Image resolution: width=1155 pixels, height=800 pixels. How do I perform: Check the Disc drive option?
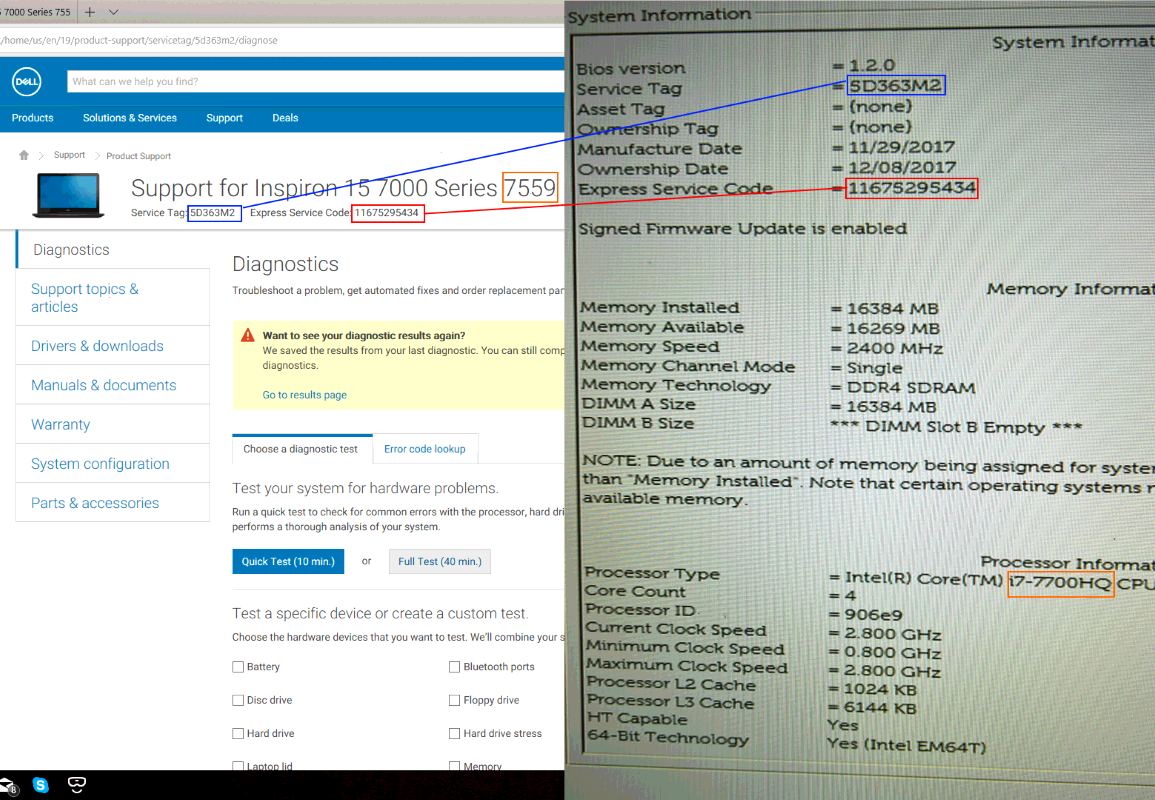pos(238,700)
